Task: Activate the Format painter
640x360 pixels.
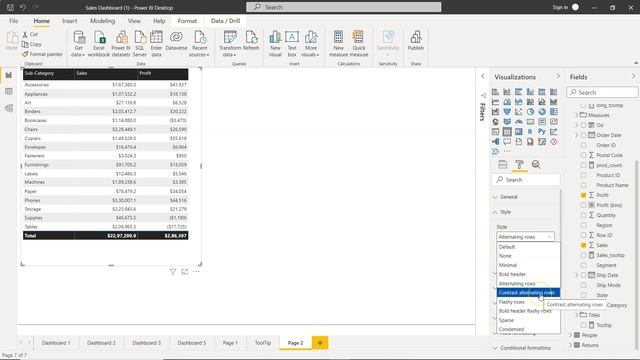Action: [x=42, y=54]
